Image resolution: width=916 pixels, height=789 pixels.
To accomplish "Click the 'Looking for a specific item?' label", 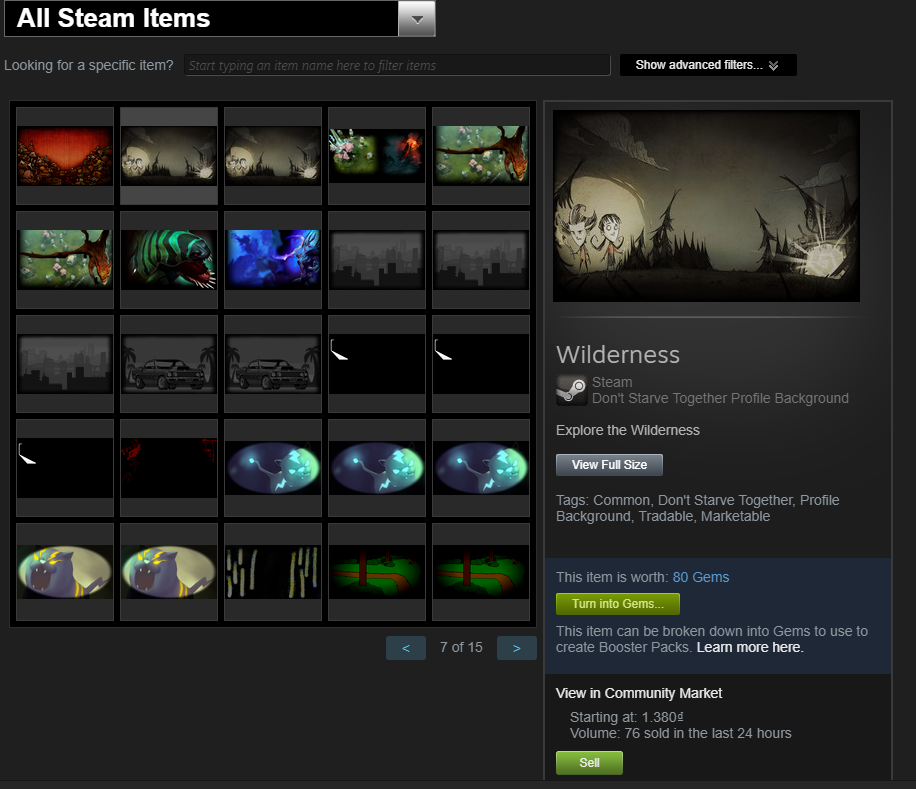I will coord(89,65).
